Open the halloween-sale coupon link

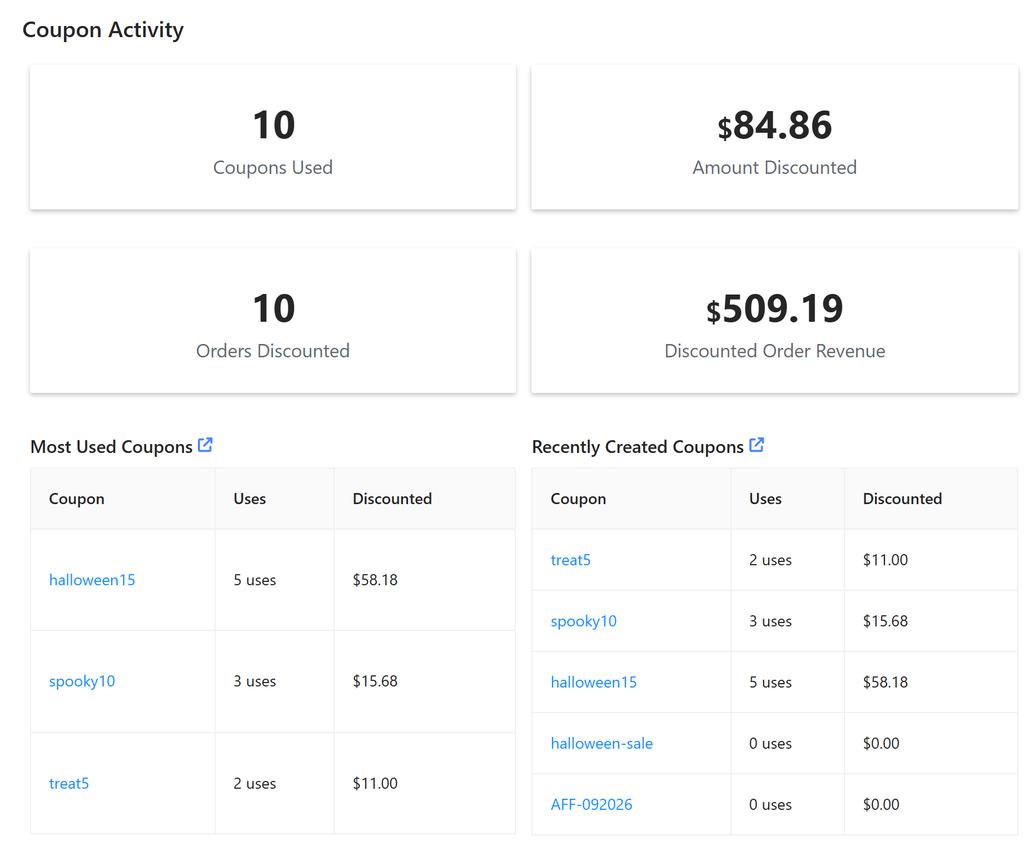(x=601, y=743)
